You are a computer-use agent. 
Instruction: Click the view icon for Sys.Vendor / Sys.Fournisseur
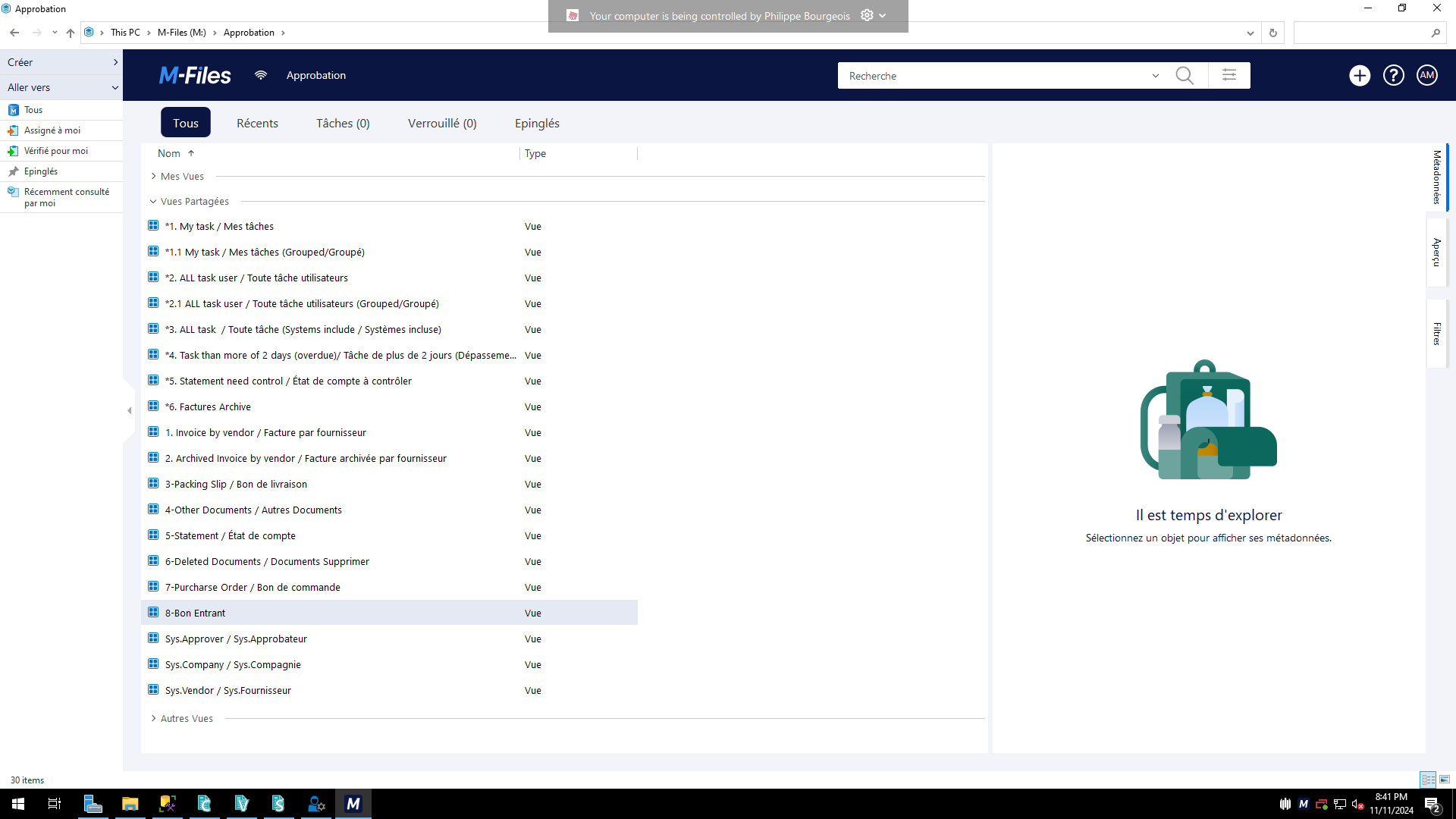pos(153,689)
